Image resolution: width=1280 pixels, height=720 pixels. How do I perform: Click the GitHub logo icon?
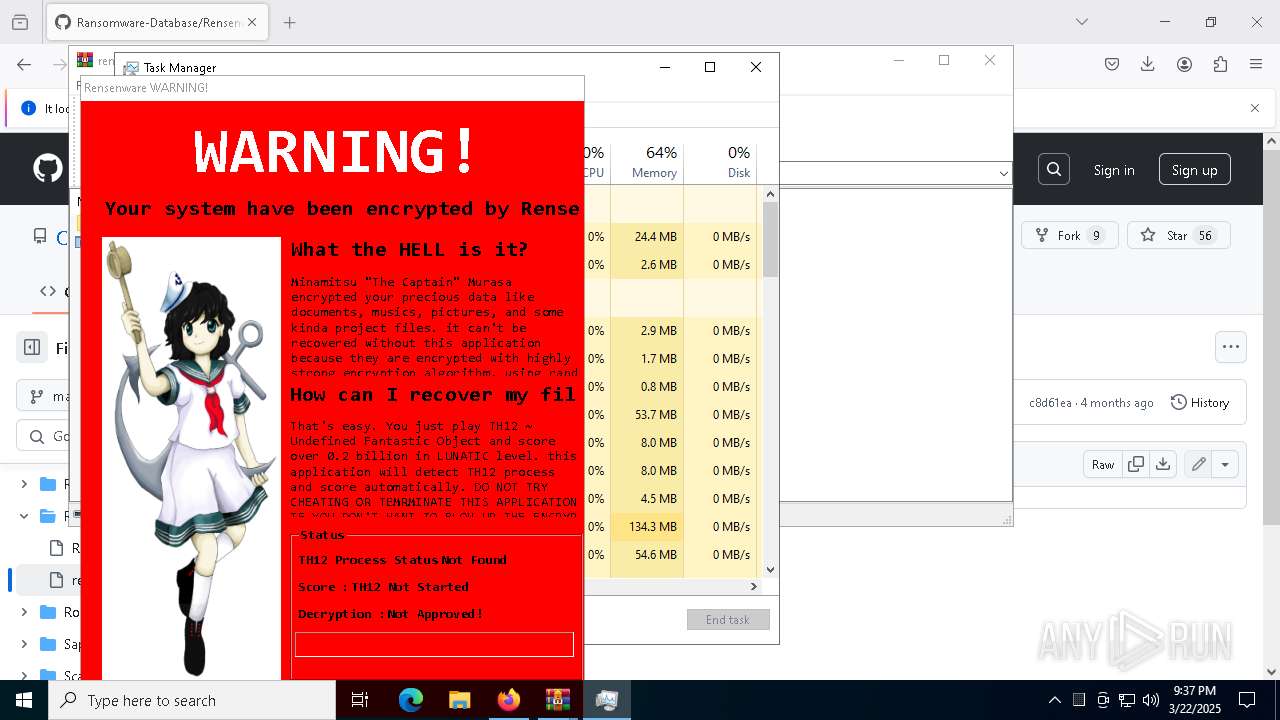[48, 168]
